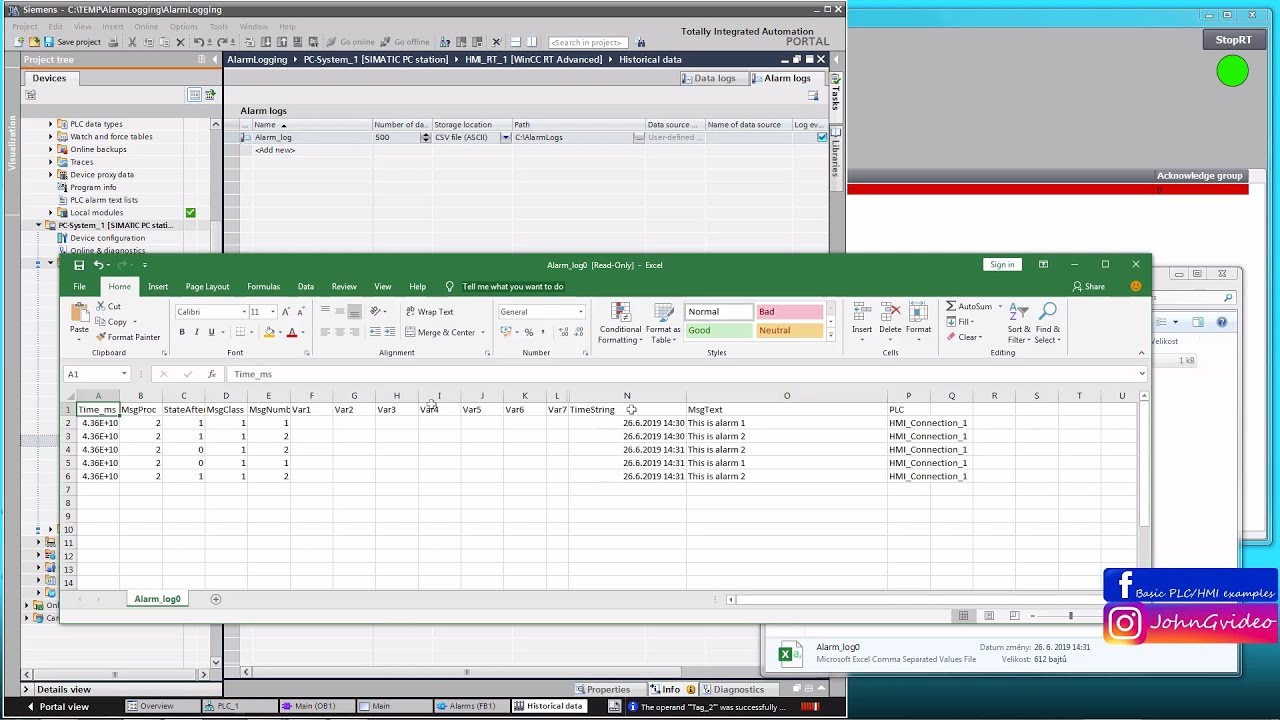
Task: Switch to the Page Layout tab
Action: tap(207, 287)
